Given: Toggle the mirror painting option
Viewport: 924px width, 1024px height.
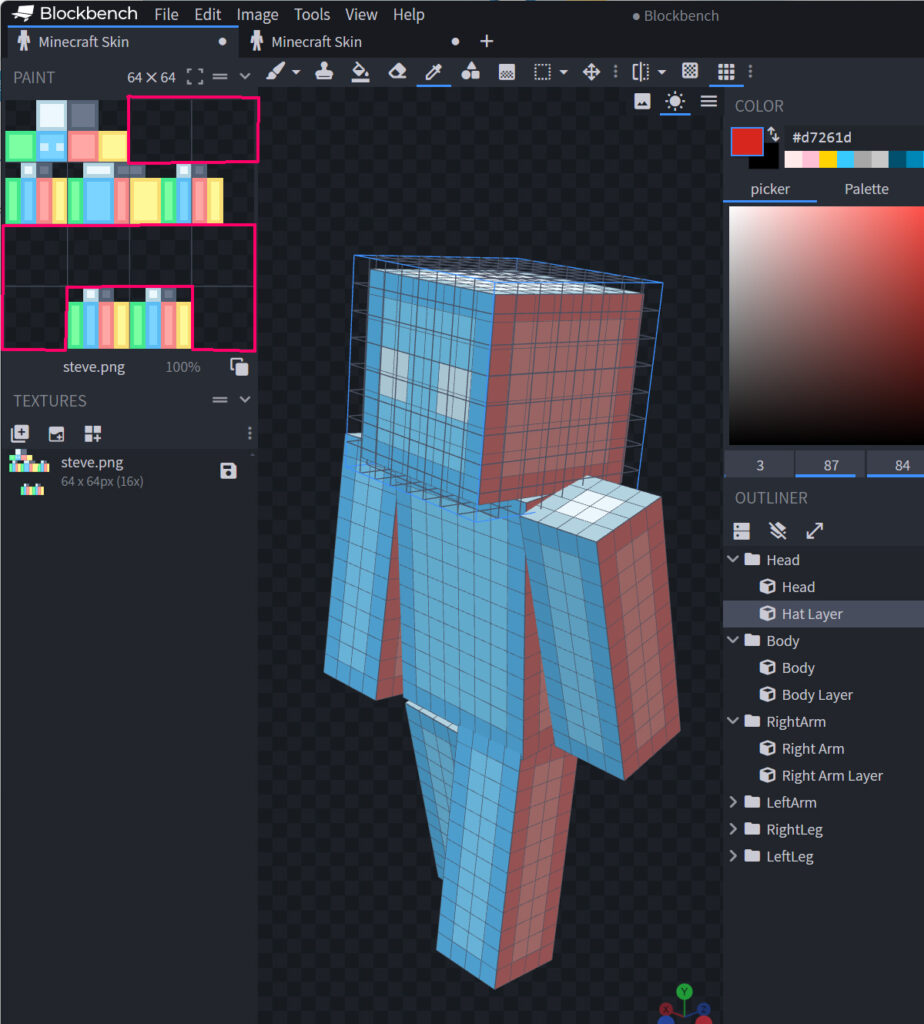Looking at the screenshot, I should coord(641,72).
